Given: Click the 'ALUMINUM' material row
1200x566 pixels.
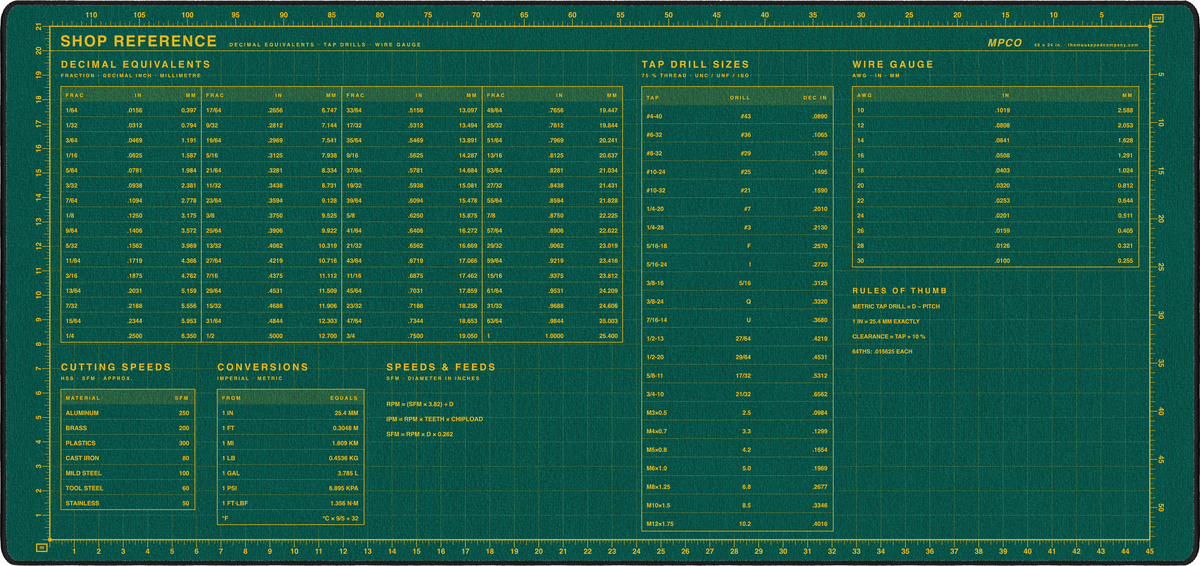Looking at the screenshot, I should click(x=128, y=412).
